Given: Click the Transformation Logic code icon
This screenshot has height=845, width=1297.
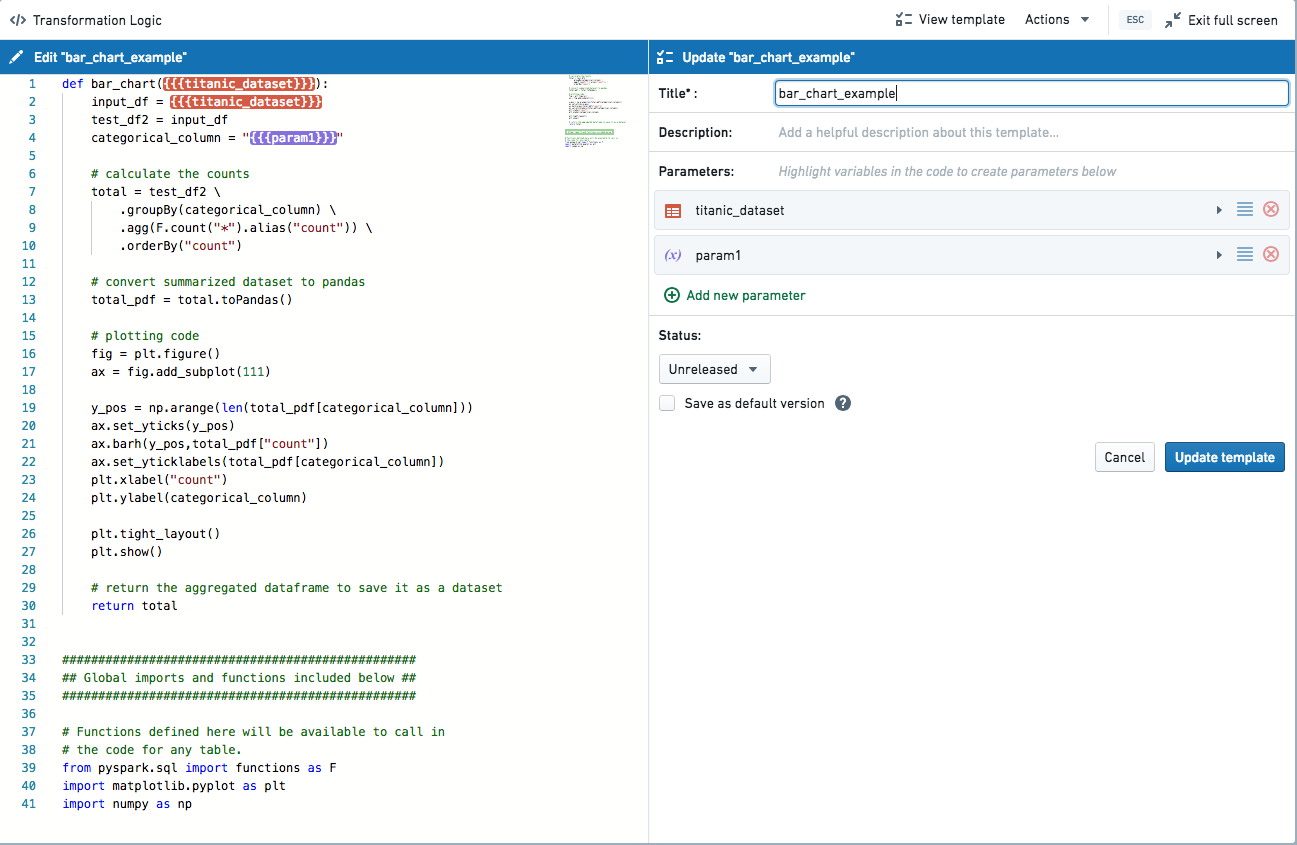Looking at the screenshot, I should coord(18,20).
